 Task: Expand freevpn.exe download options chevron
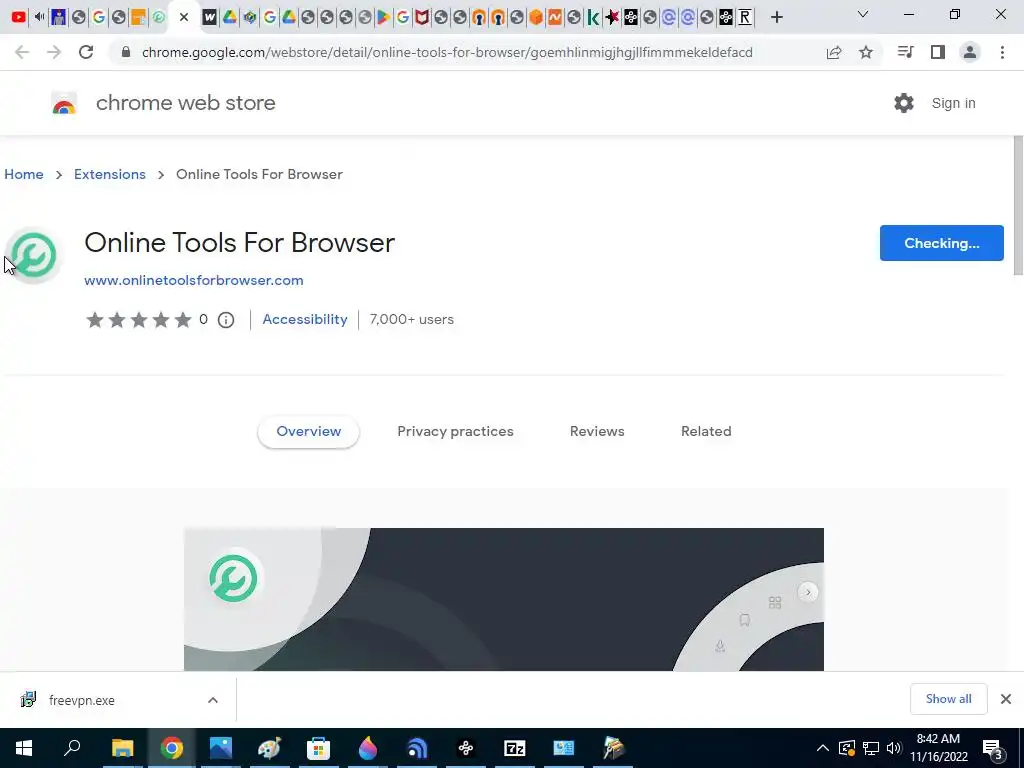[x=213, y=700]
